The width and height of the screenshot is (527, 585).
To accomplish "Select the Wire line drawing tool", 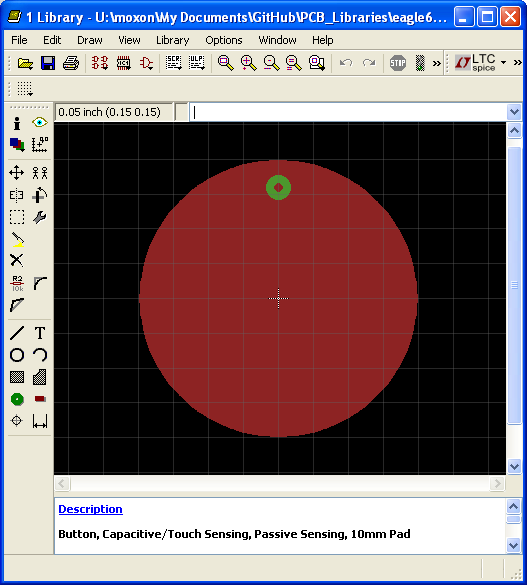I will point(17,333).
